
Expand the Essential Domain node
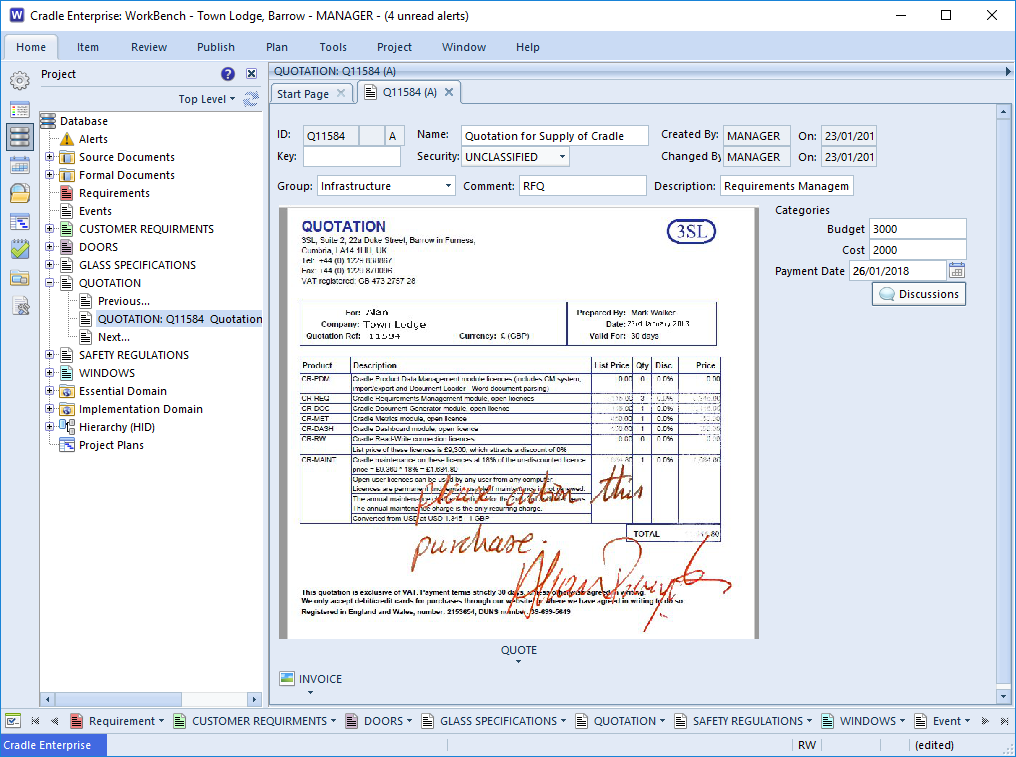49,391
